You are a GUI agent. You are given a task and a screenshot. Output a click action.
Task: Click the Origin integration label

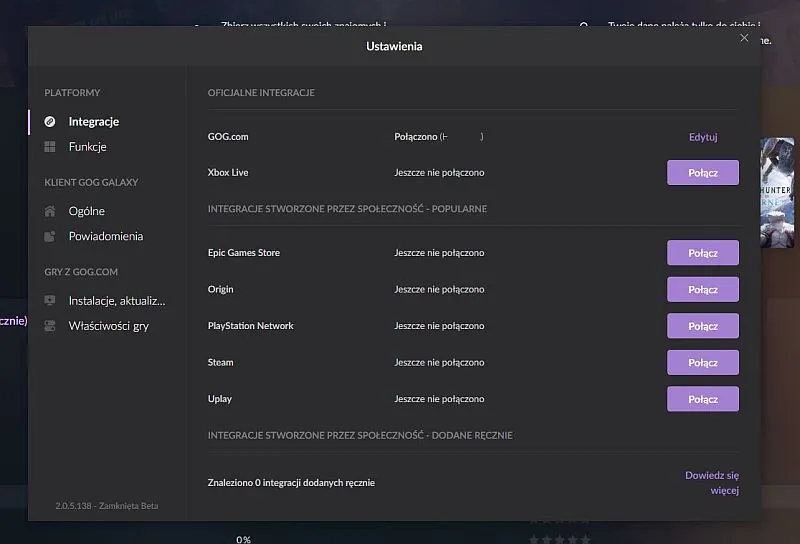[x=220, y=289]
